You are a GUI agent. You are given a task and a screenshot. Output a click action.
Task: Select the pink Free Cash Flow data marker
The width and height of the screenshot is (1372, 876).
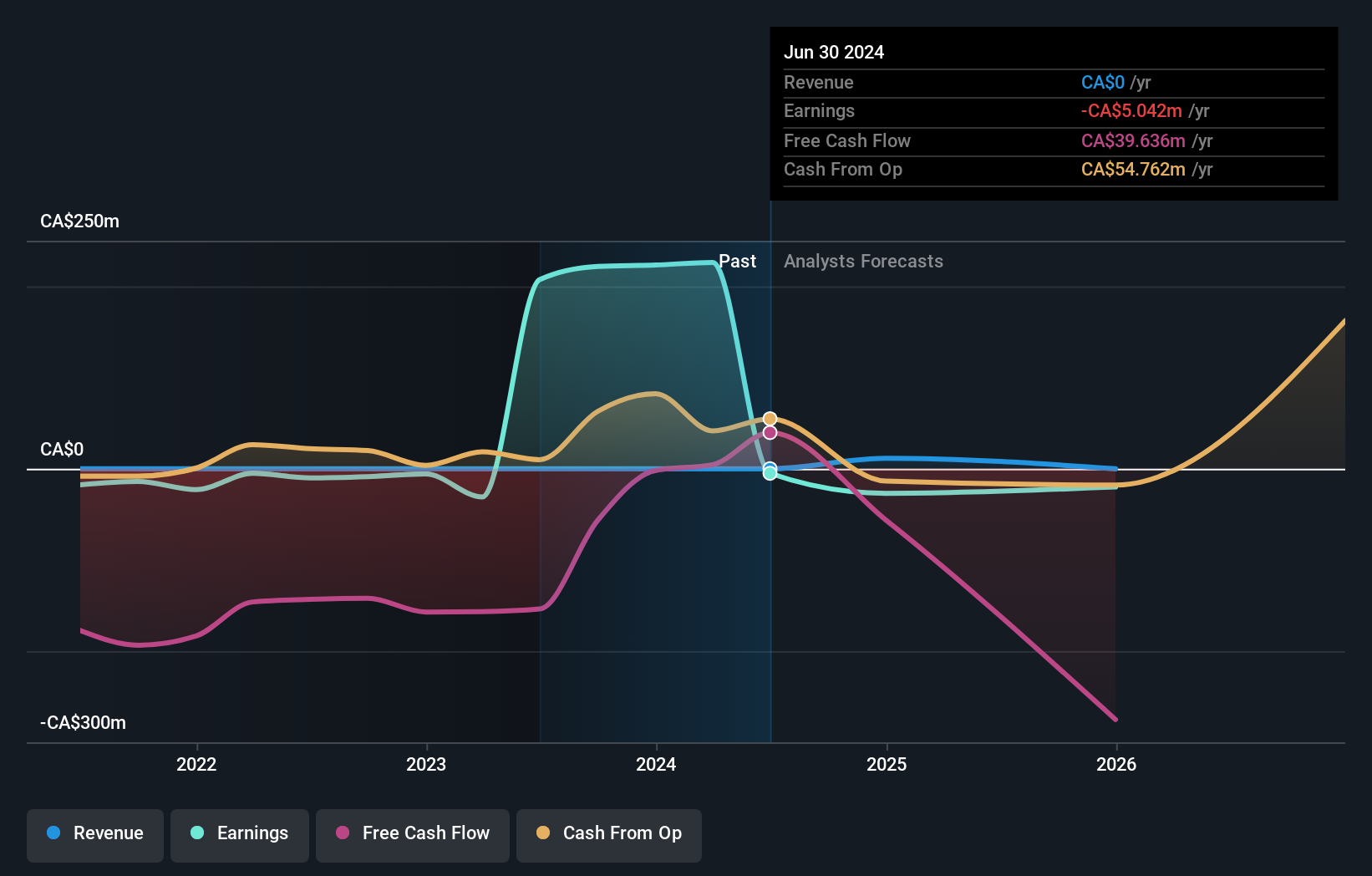click(x=770, y=432)
